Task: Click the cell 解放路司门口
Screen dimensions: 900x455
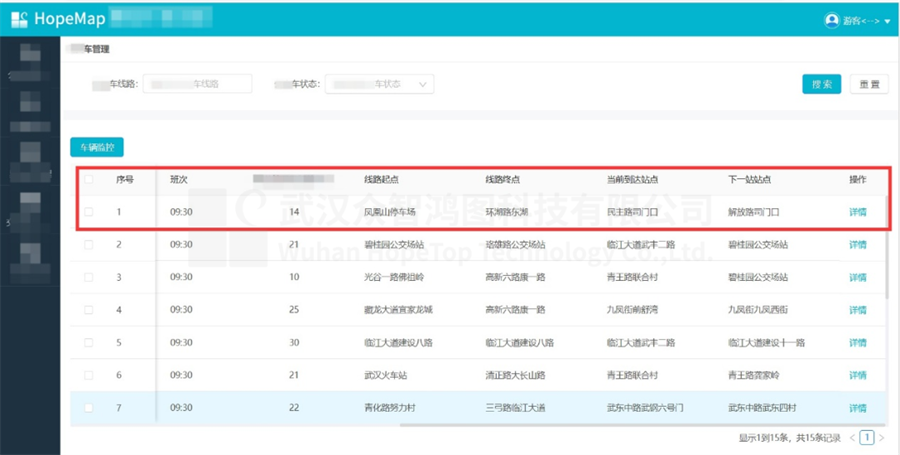Action: [754, 212]
